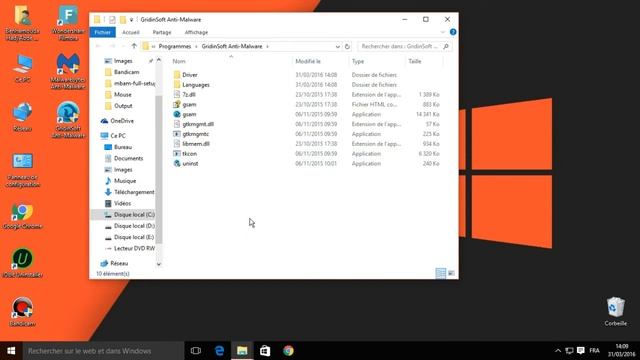Refresh the GridinSoft Anti-Malware folder view
The width and height of the screenshot is (640, 360).
[347, 47]
